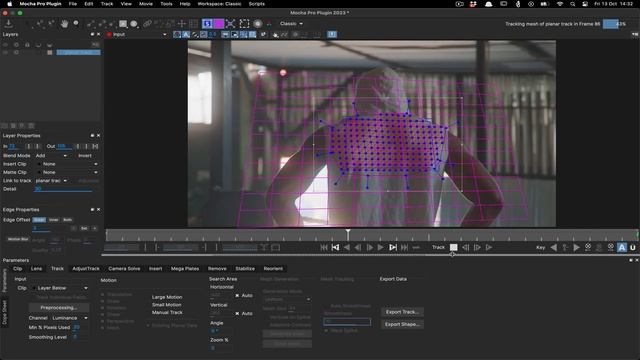This screenshot has height=360, width=640.
Task: Click the Save project icon
Action: [8, 24]
